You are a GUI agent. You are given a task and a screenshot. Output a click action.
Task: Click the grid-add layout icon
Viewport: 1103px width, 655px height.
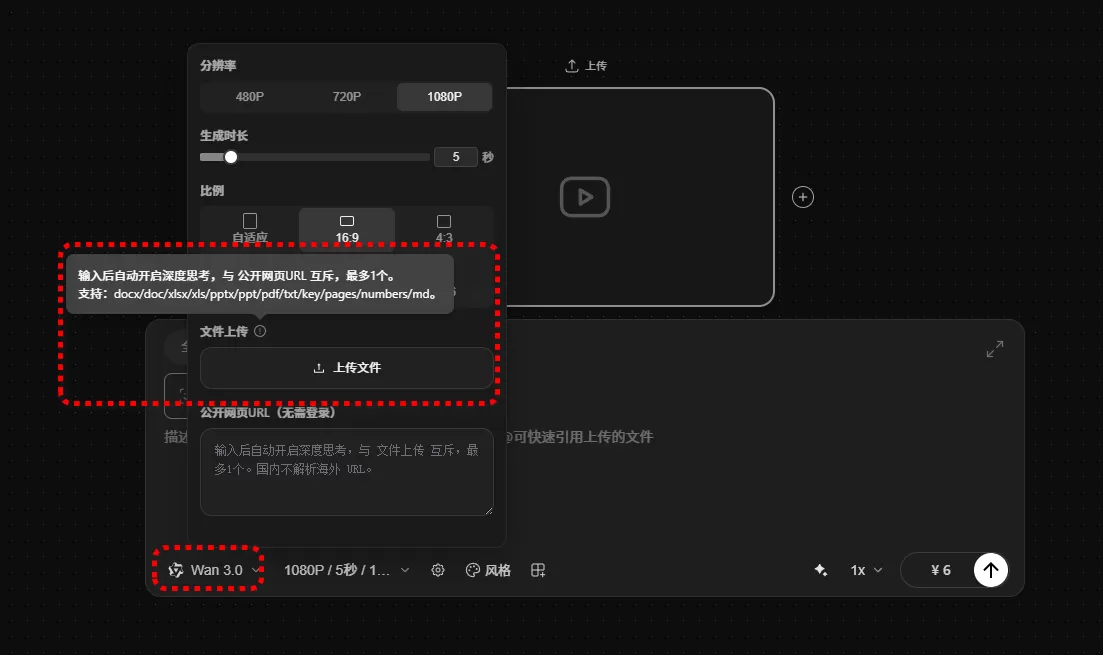pyautogui.click(x=538, y=570)
